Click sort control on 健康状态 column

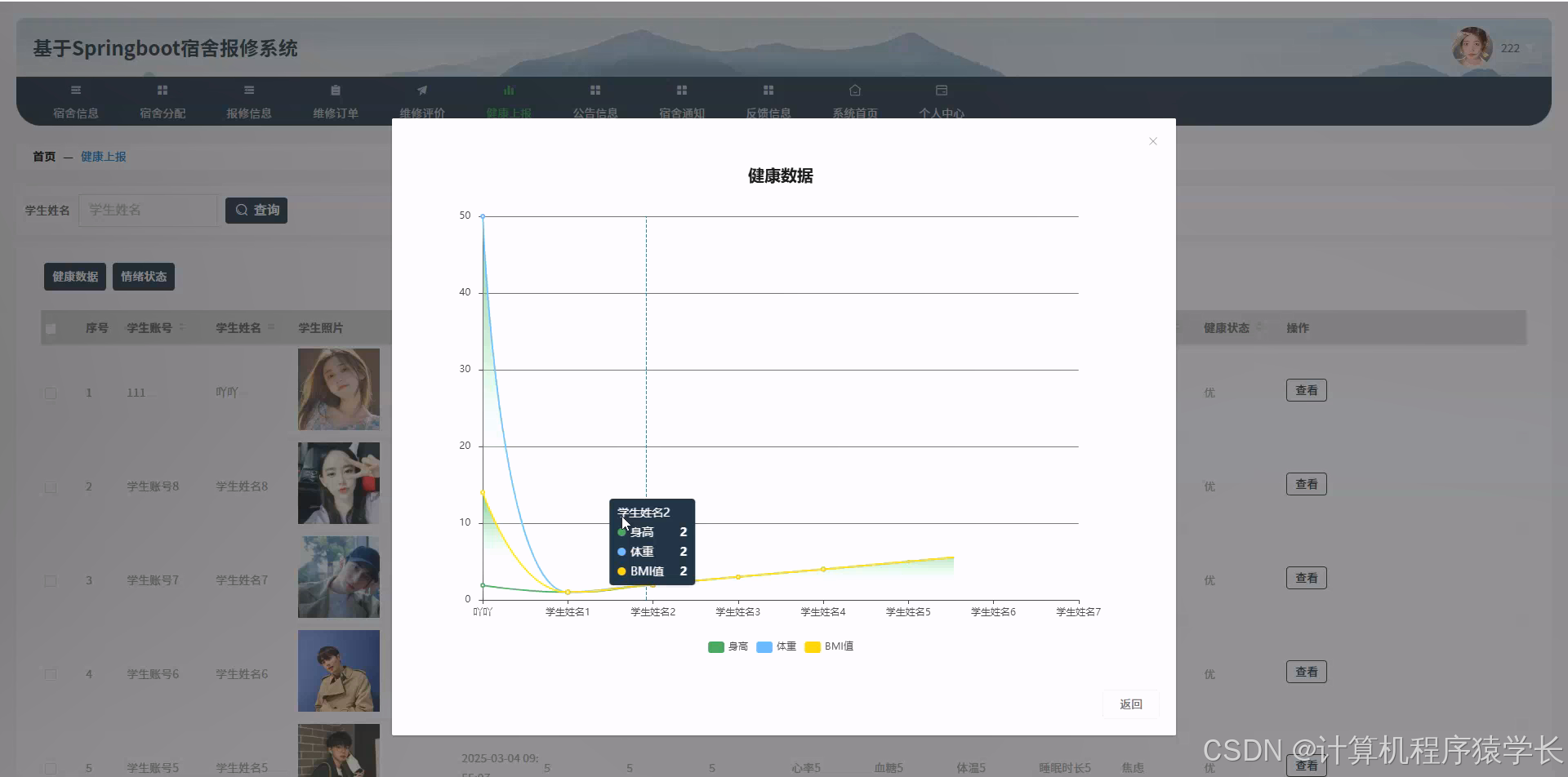tap(1259, 327)
